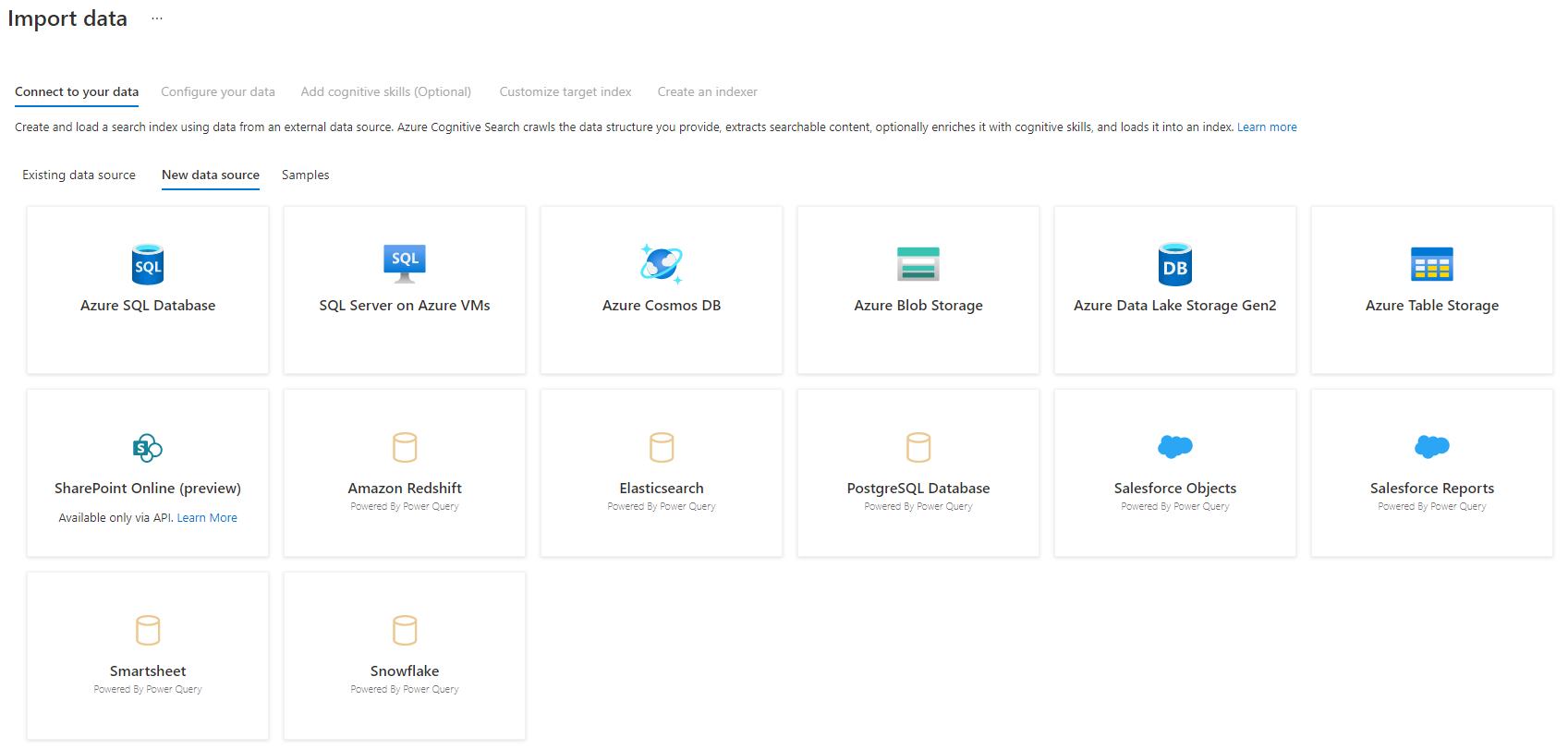Click the Azure Data Lake Storage Gen2 label
Image resolution: width=1568 pixels, height=749 pixels.
click(1175, 306)
